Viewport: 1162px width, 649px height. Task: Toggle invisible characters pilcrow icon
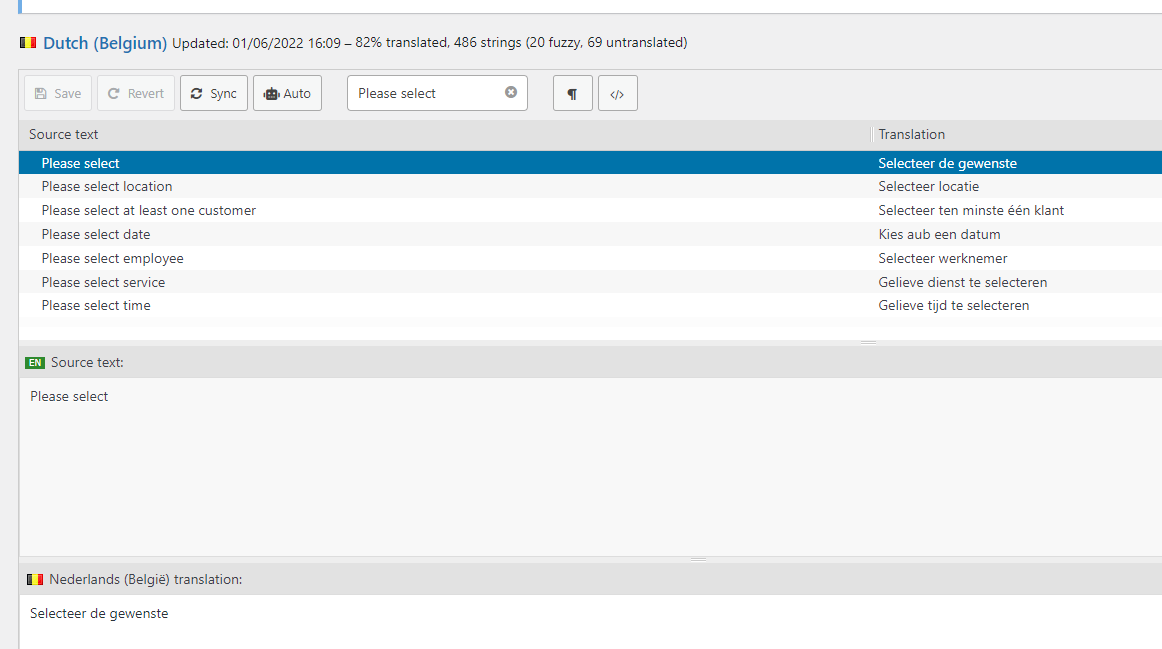tap(572, 93)
